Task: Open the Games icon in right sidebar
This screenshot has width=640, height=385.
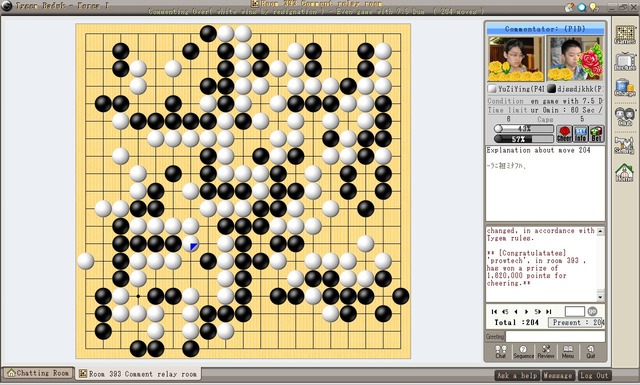Action: pos(625,34)
